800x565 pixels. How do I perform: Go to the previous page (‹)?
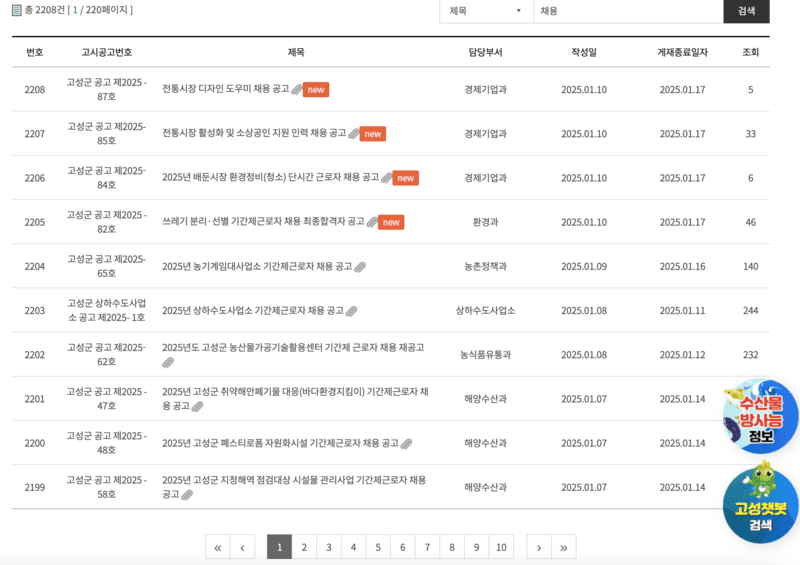(x=242, y=547)
